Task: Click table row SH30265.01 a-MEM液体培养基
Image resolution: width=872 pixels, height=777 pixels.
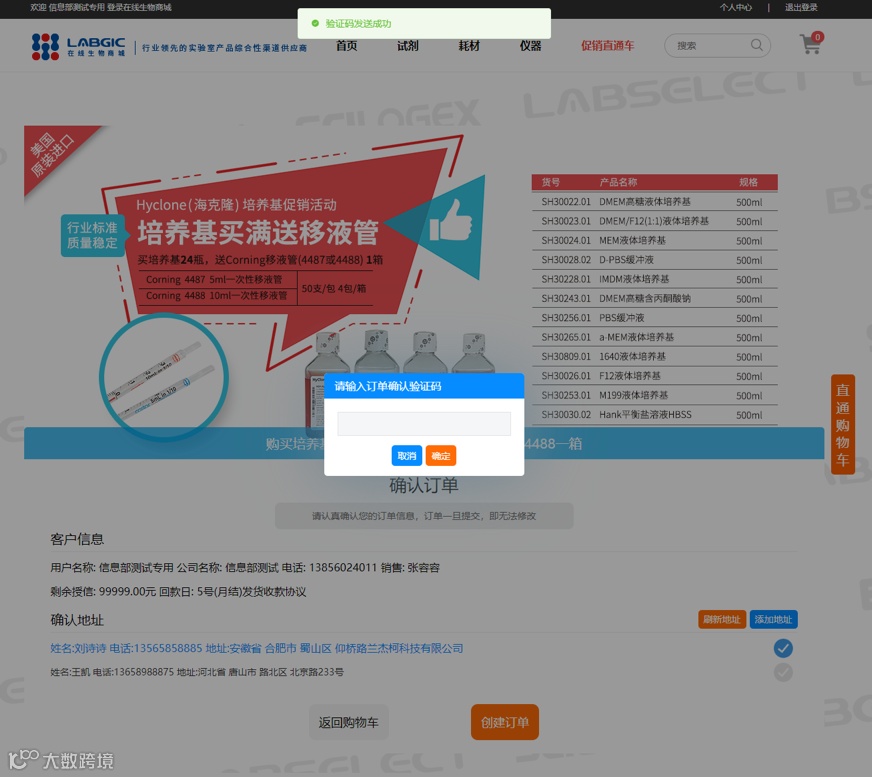Action: [655, 337]
